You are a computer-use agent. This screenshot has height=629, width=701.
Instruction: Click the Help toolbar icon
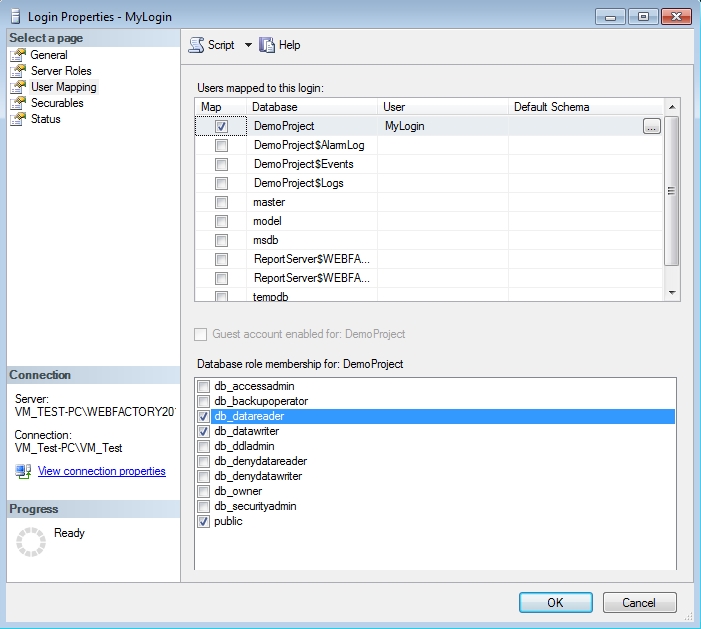coord(267,45)
